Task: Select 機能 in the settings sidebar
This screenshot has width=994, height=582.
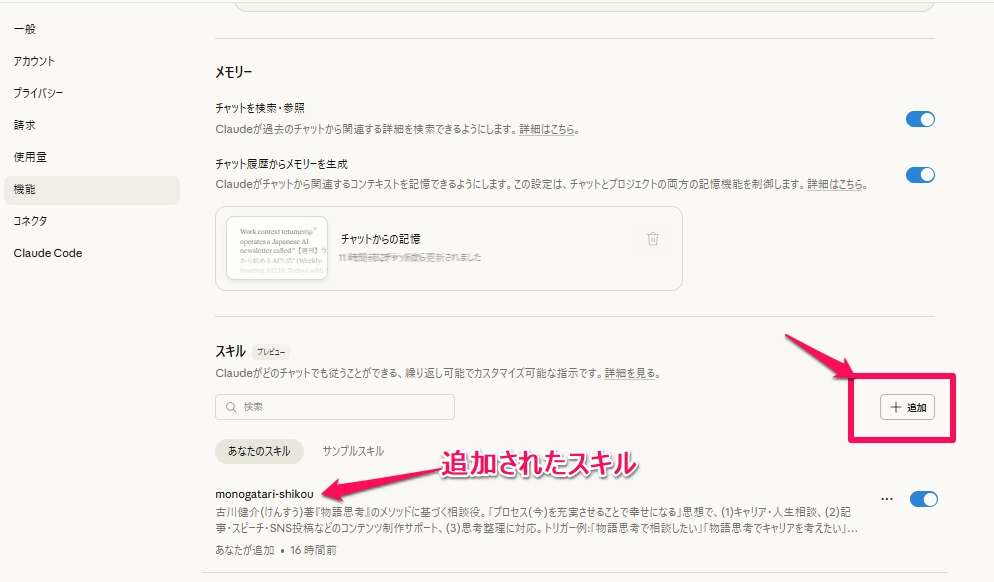Action: [92, 190]
